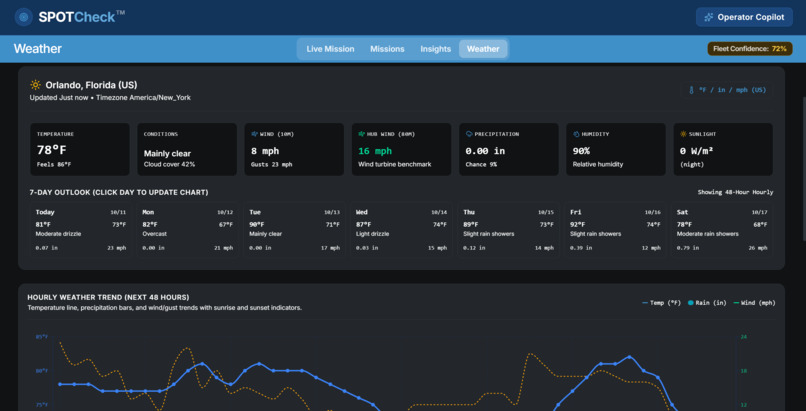The height and width of the screenshot is (411, 806).
Task: Click the Temperature 78°F card
Action: point(80,150)
